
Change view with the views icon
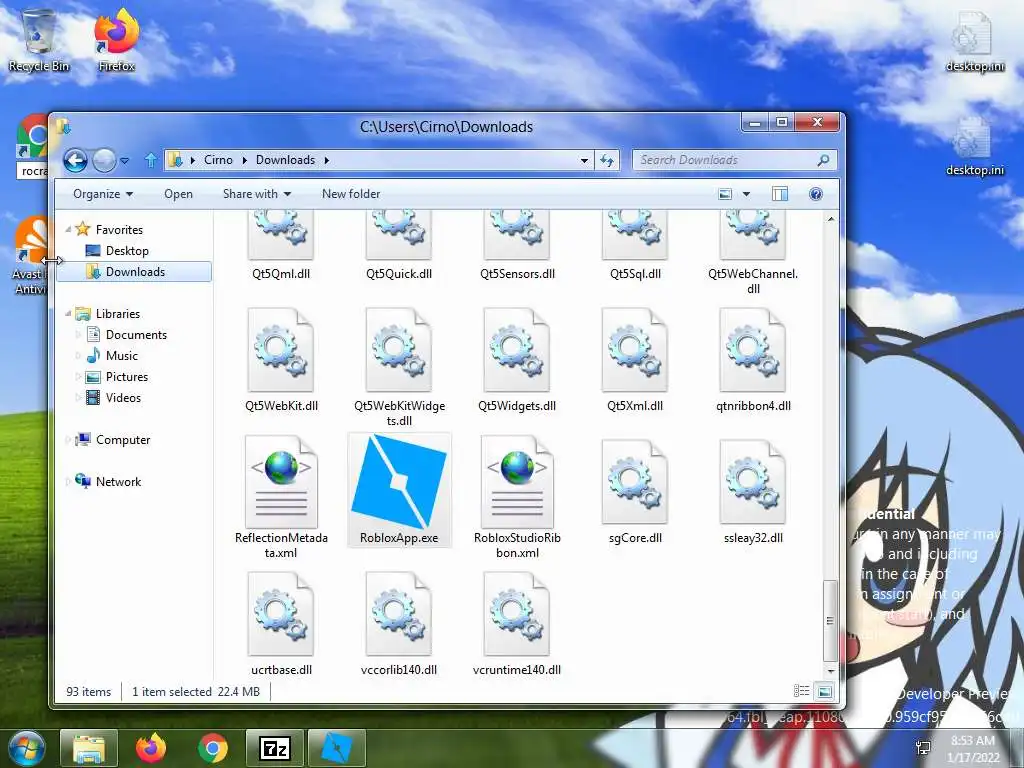(725, 194)
